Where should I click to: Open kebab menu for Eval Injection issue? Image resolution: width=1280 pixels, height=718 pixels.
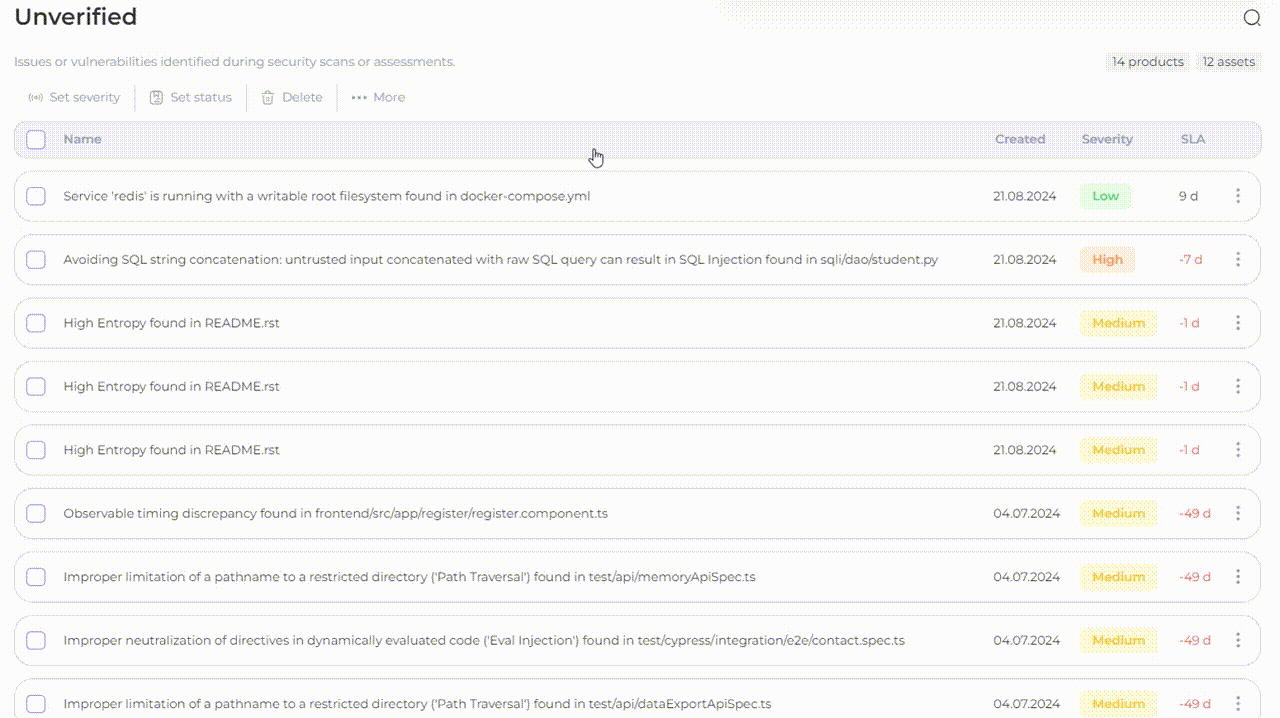[1238, 641]
